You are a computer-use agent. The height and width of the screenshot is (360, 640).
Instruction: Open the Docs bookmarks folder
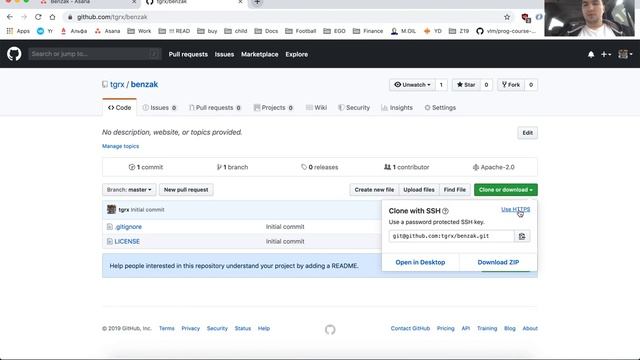coord(266,31)
